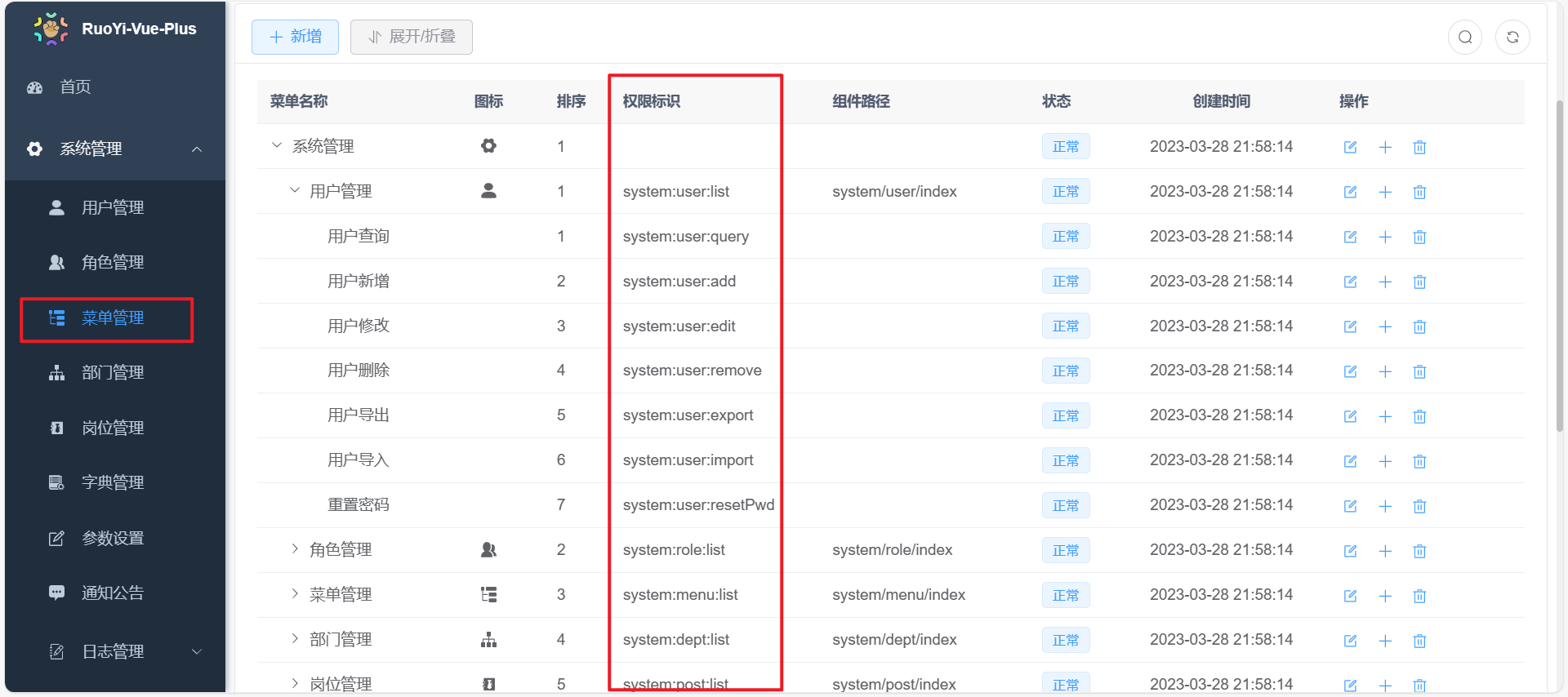Click the 权限标识 column header

point(652,101)
